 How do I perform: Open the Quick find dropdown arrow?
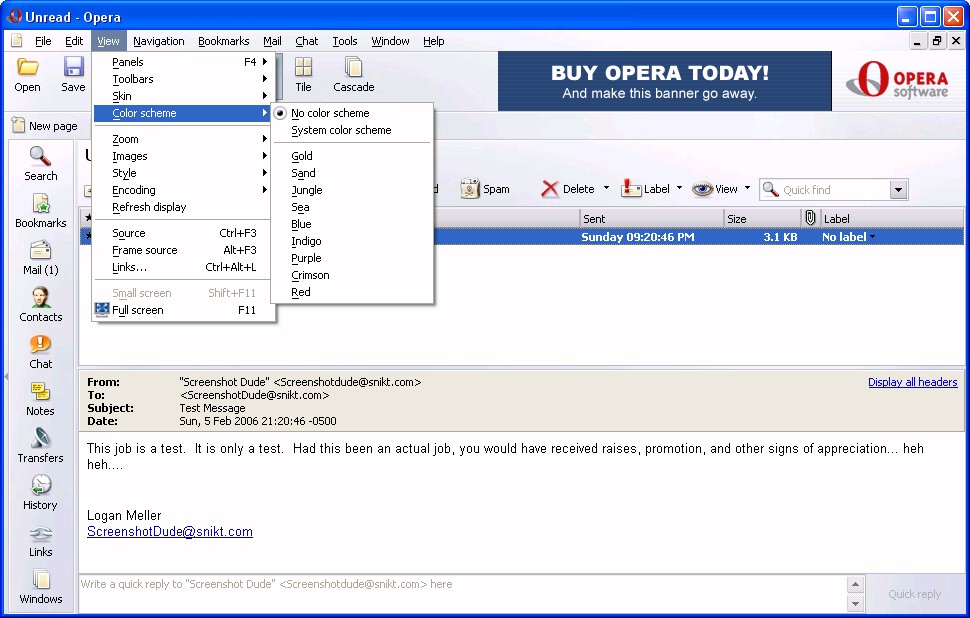[897, 190]
